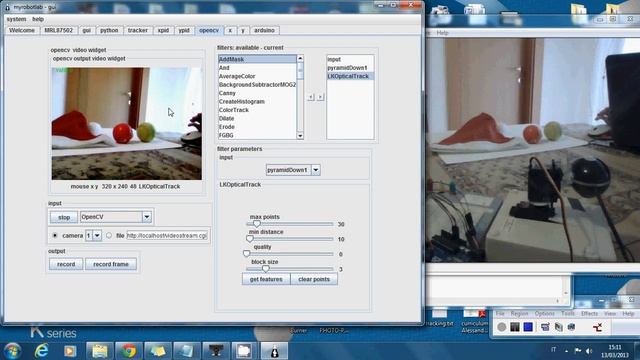The height and width of the screenshot is (360, 640).
Task: Click the record button
Action: tap(66, 264)
